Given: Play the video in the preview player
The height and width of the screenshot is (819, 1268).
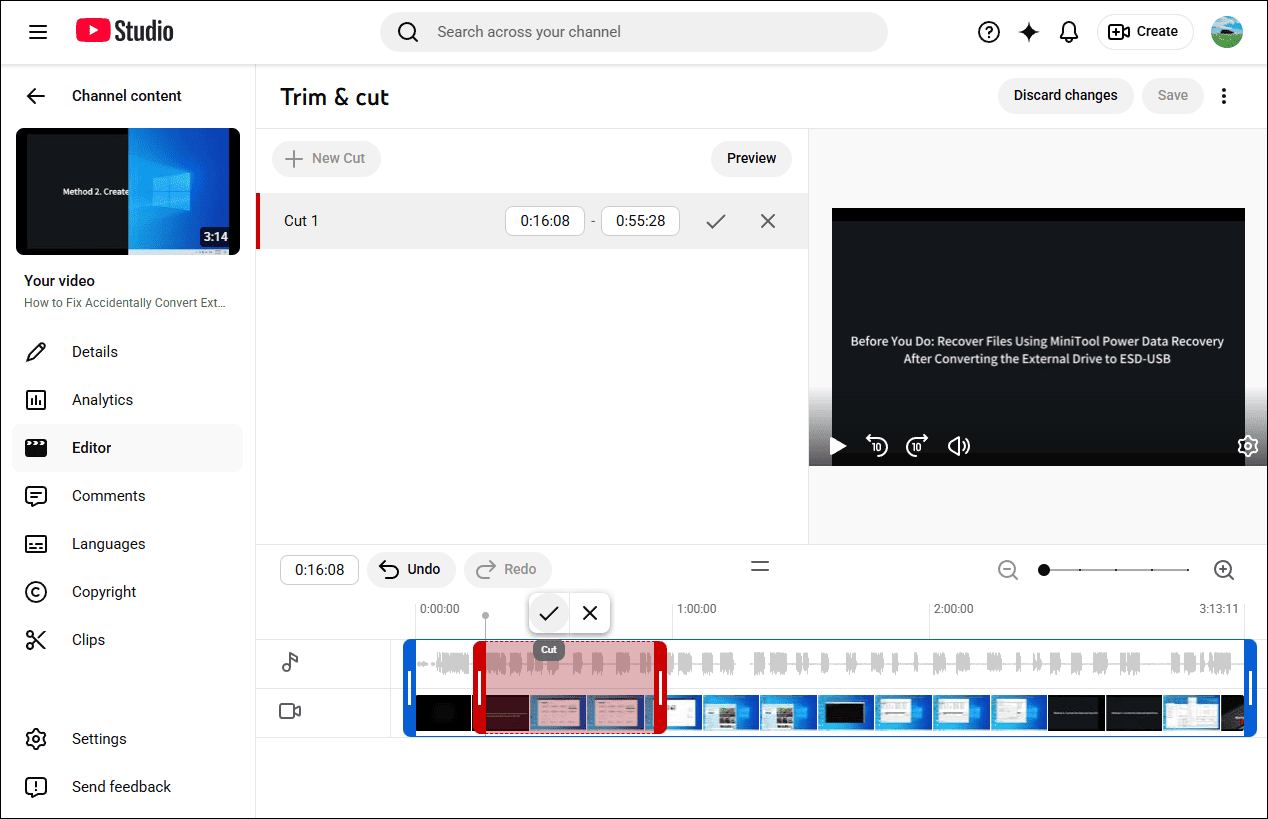Looking at the screenshot, I should (838, 446).
